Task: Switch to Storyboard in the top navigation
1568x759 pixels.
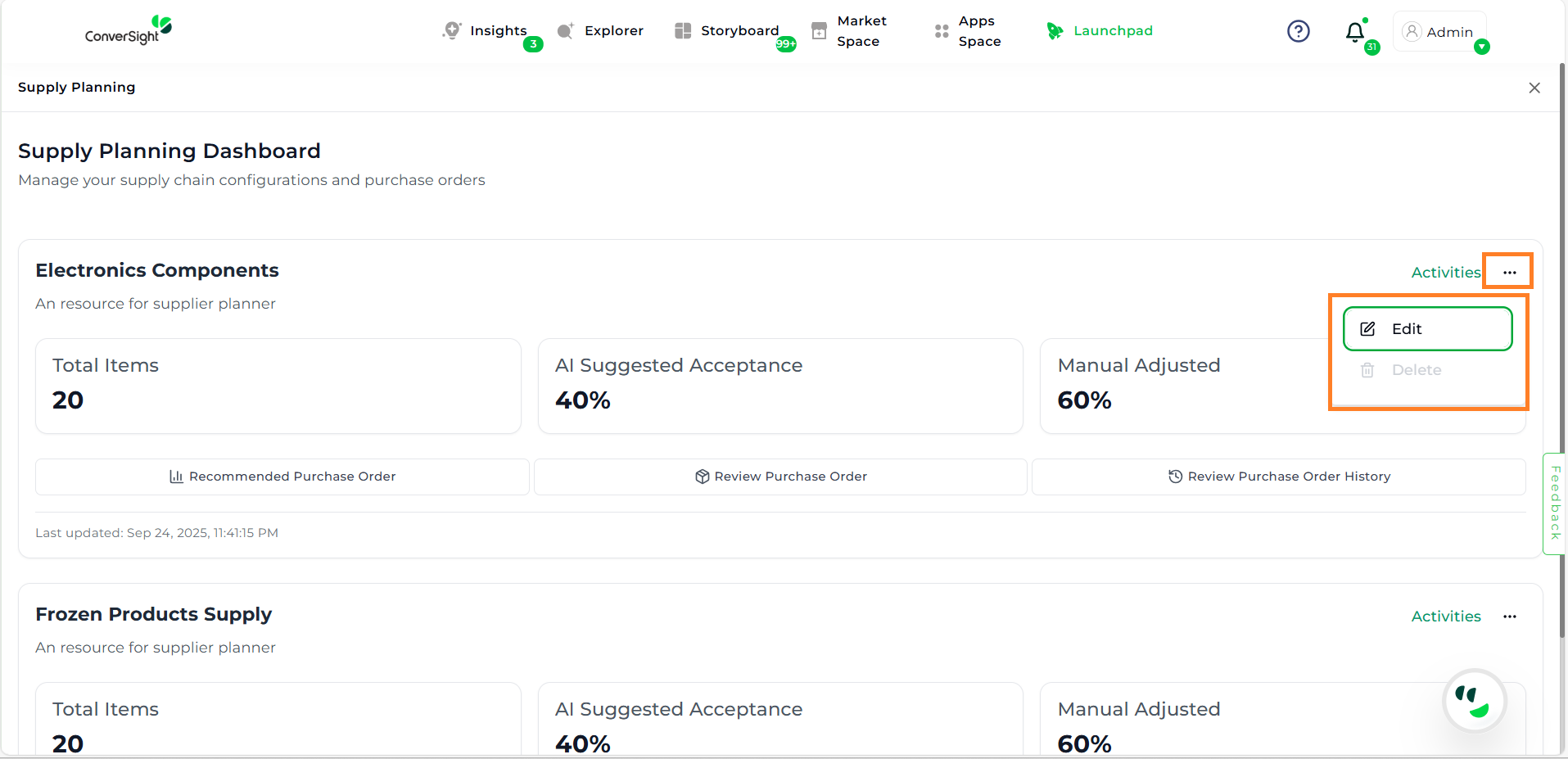Action: pos(727,31)
